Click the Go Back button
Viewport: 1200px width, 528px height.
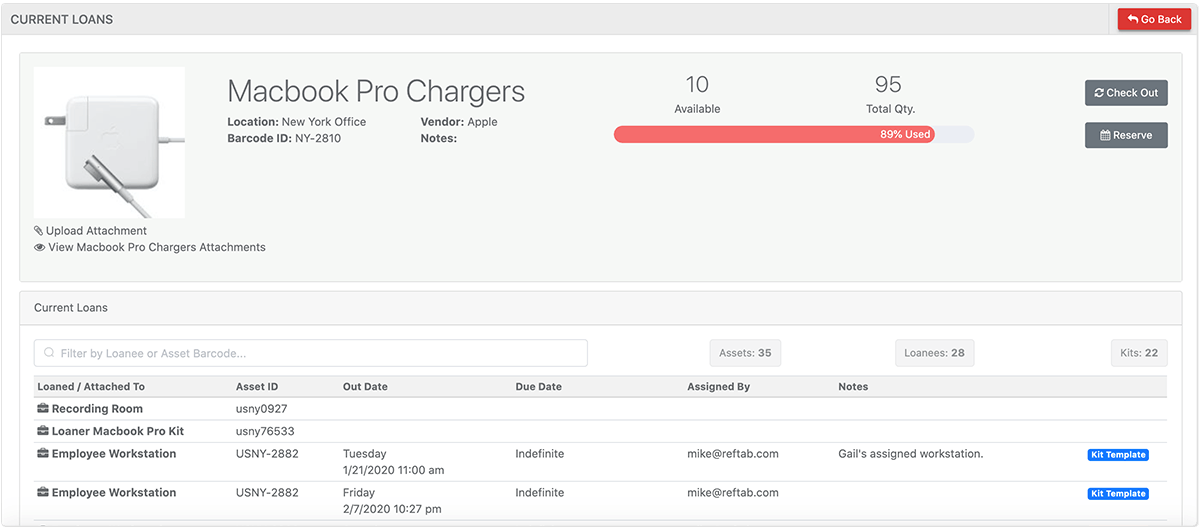[x=1154, y=19]
